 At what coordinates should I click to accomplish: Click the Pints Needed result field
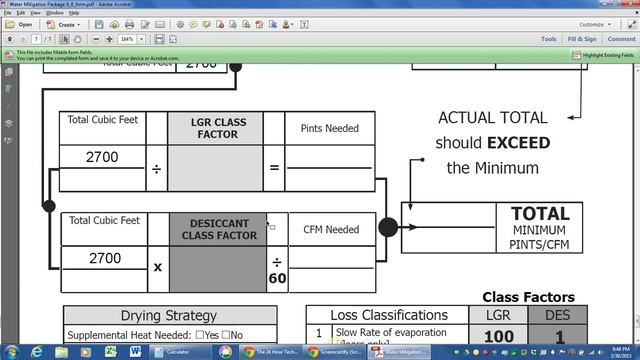pos(329,157)
